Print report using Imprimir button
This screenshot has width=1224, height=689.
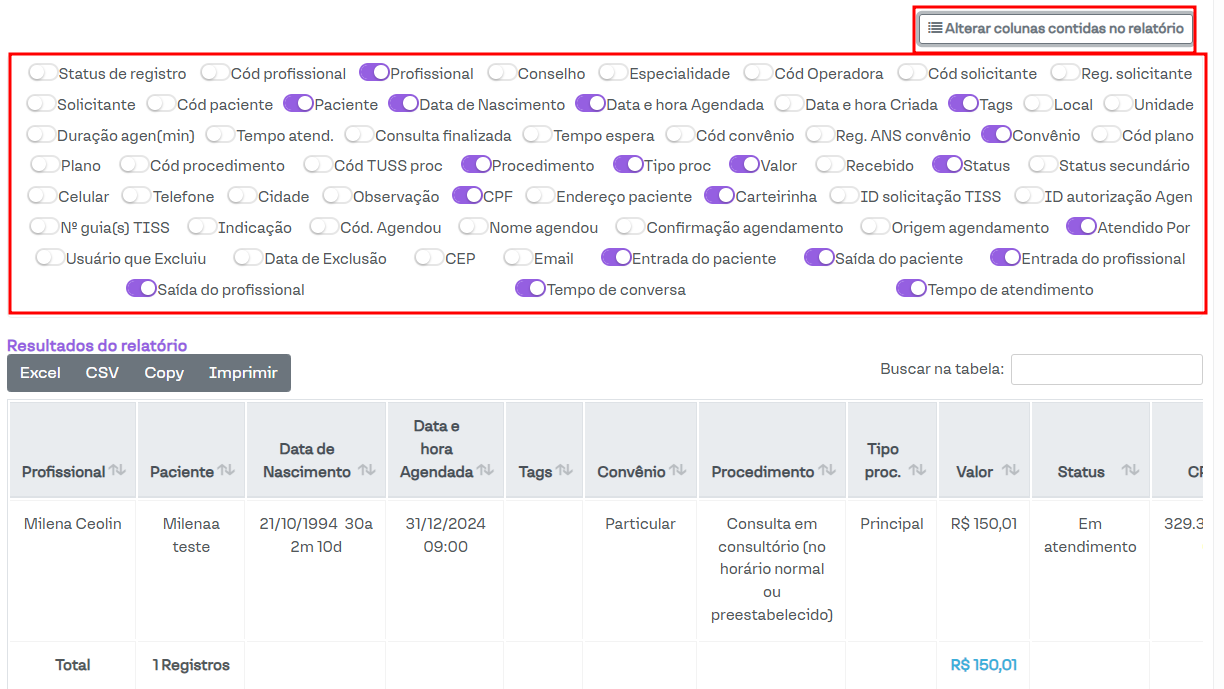[x=243, y=373]
